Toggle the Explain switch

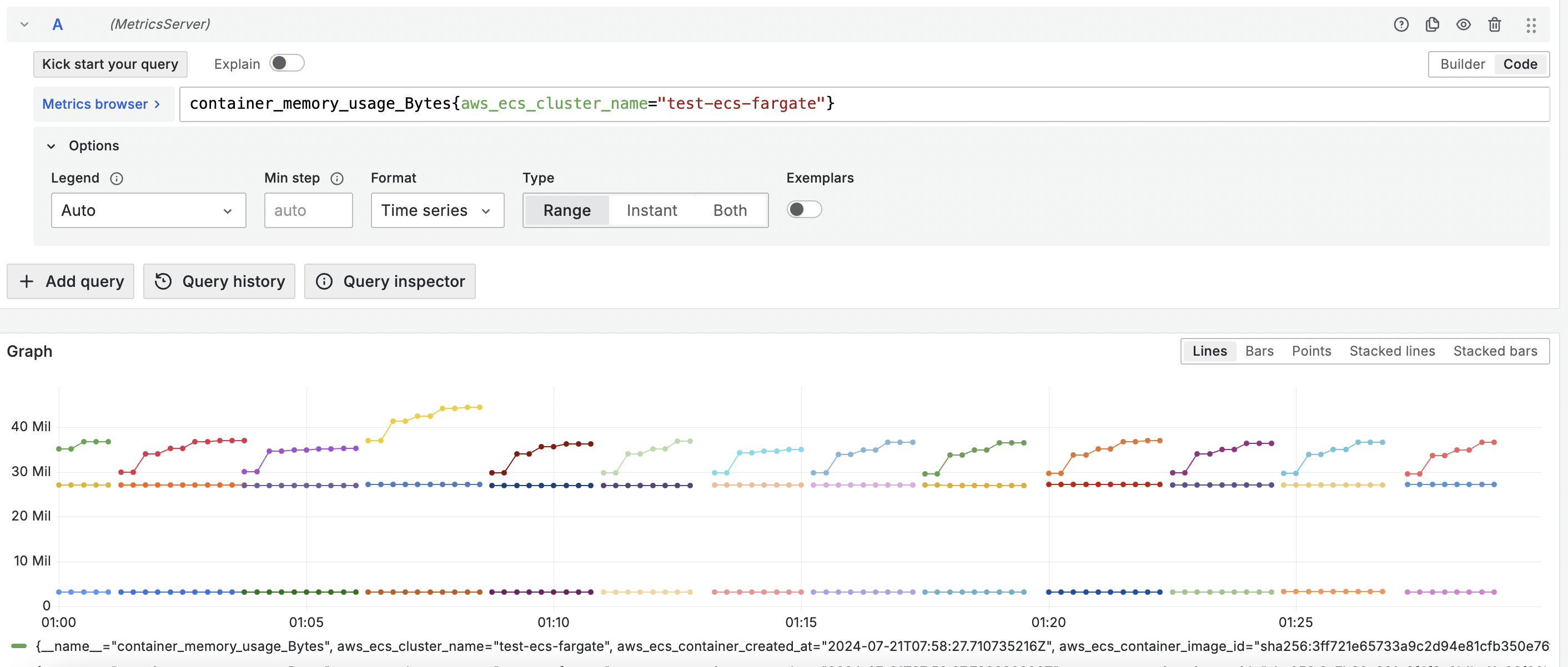[x=287, y=63]
